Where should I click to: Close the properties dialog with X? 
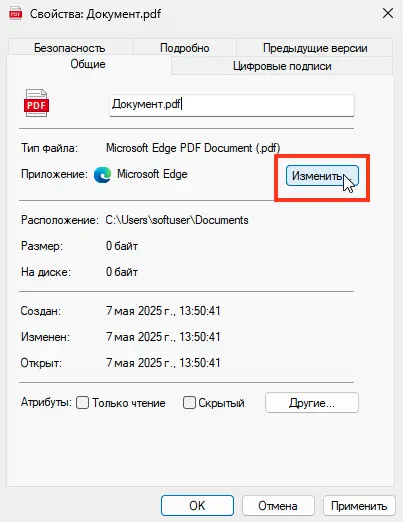[x=388, y=14]
